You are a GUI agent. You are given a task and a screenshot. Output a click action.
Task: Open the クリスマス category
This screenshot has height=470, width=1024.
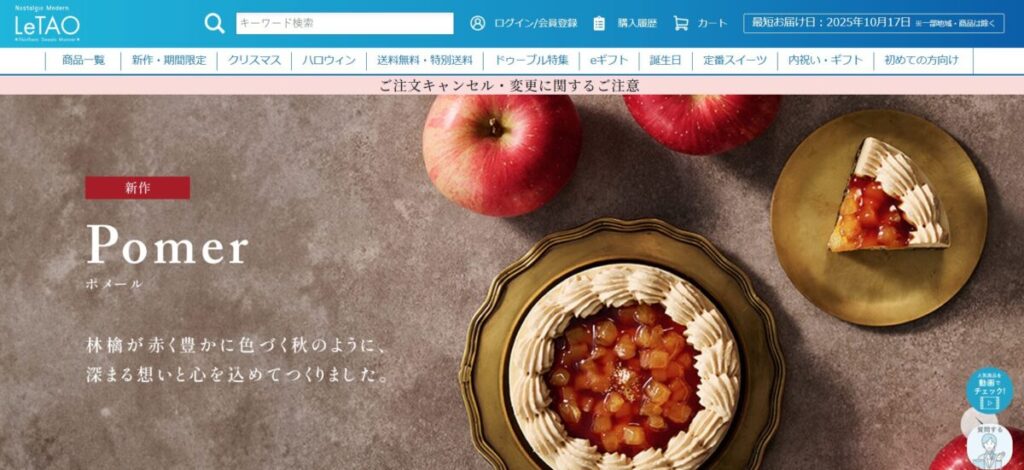(x=254, y=61)
